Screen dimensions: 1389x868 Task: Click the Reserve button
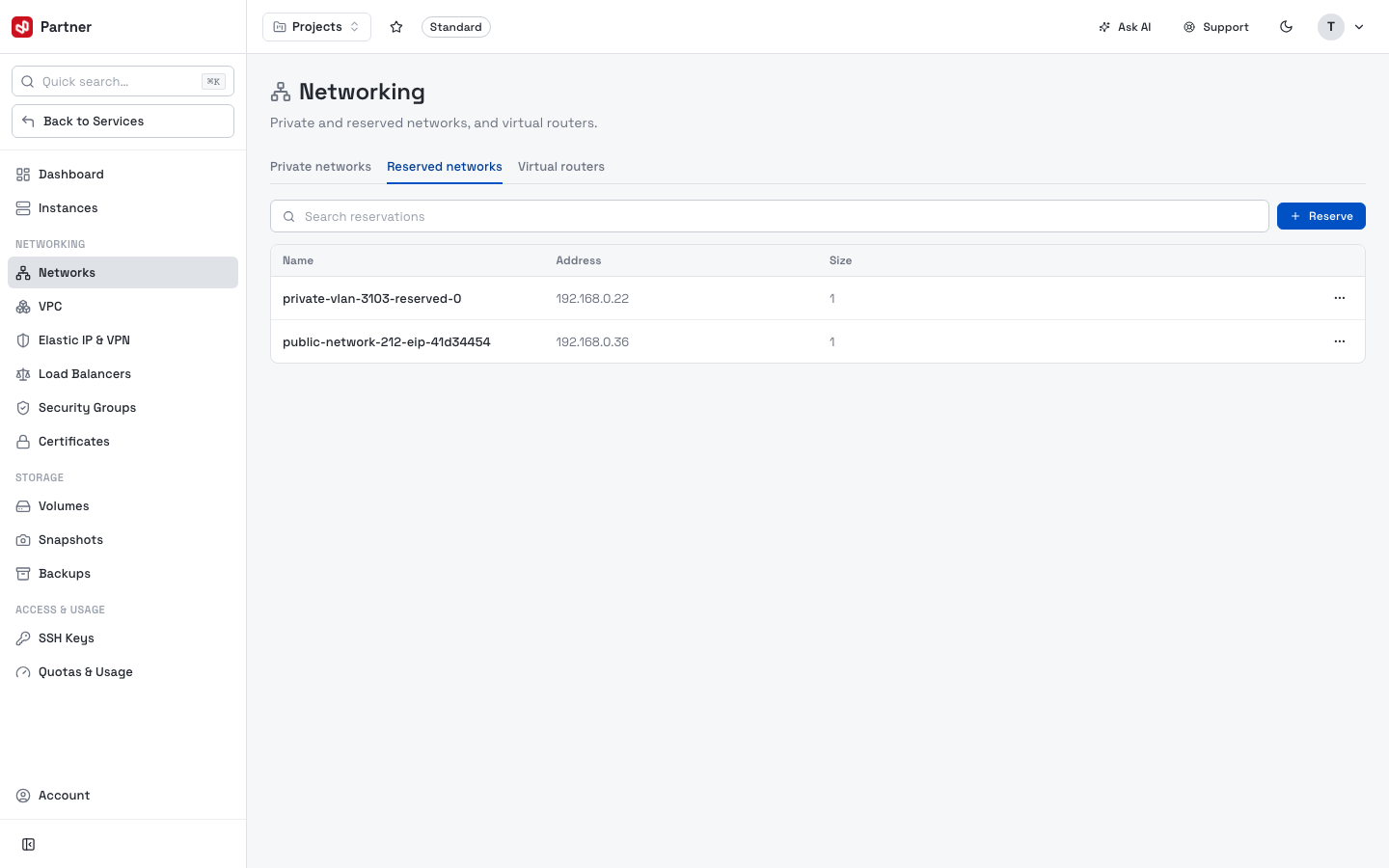tap(1321, 216)
